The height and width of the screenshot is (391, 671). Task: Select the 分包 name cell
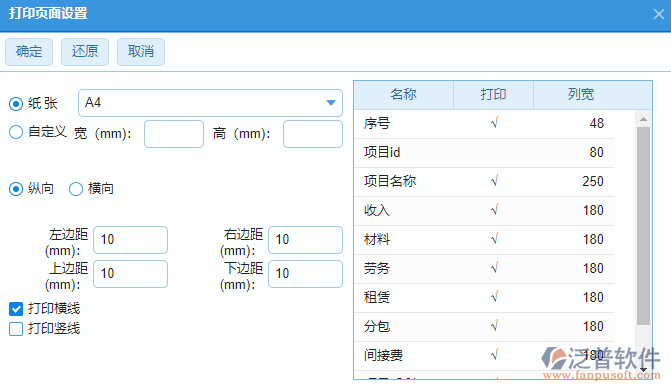[x=404, y=327]
